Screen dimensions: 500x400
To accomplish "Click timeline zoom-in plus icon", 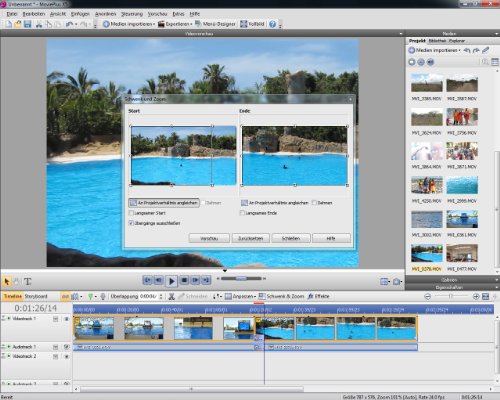I will (476, 296).
